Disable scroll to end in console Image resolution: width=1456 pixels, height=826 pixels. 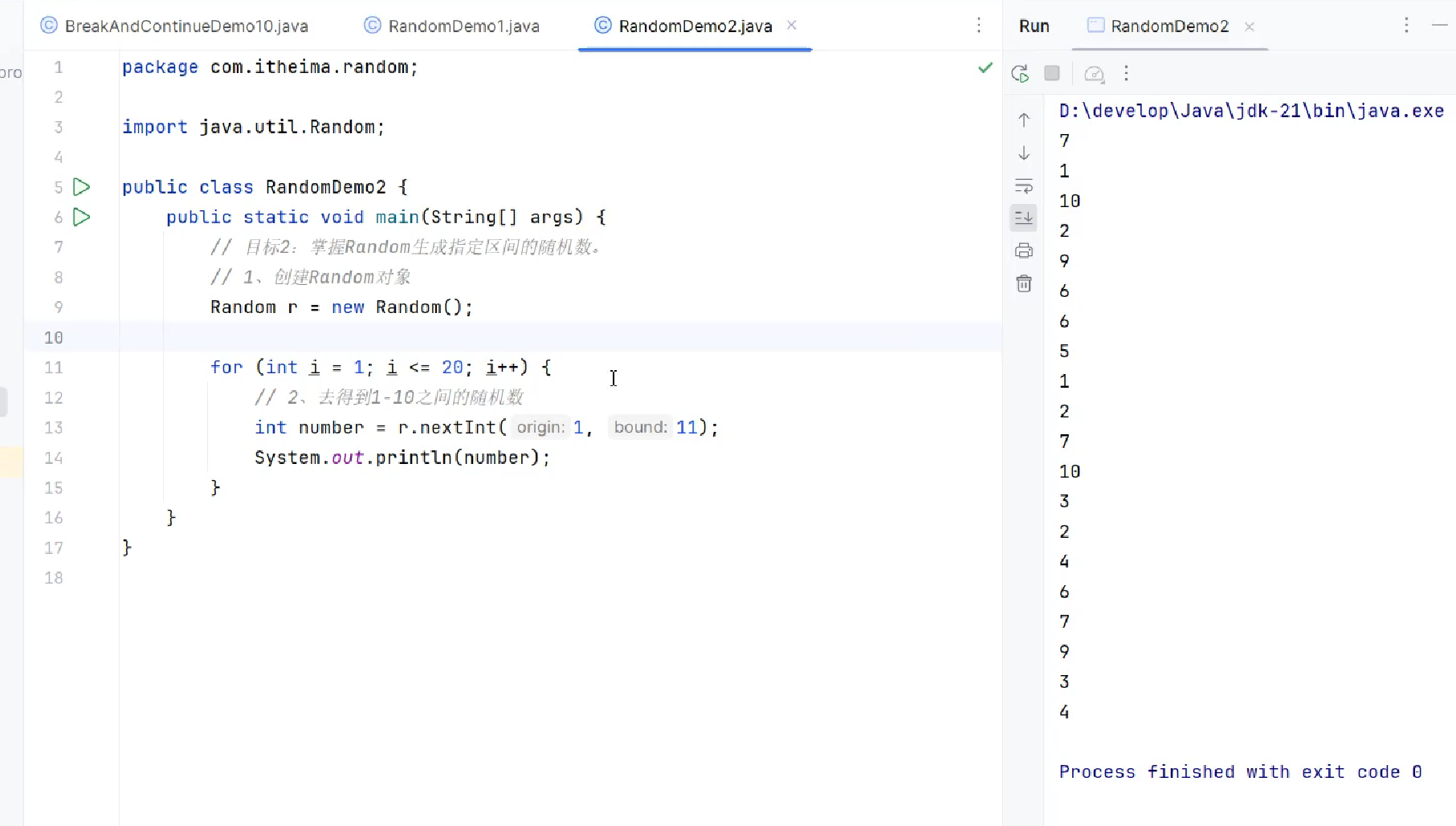[1024, 218]
